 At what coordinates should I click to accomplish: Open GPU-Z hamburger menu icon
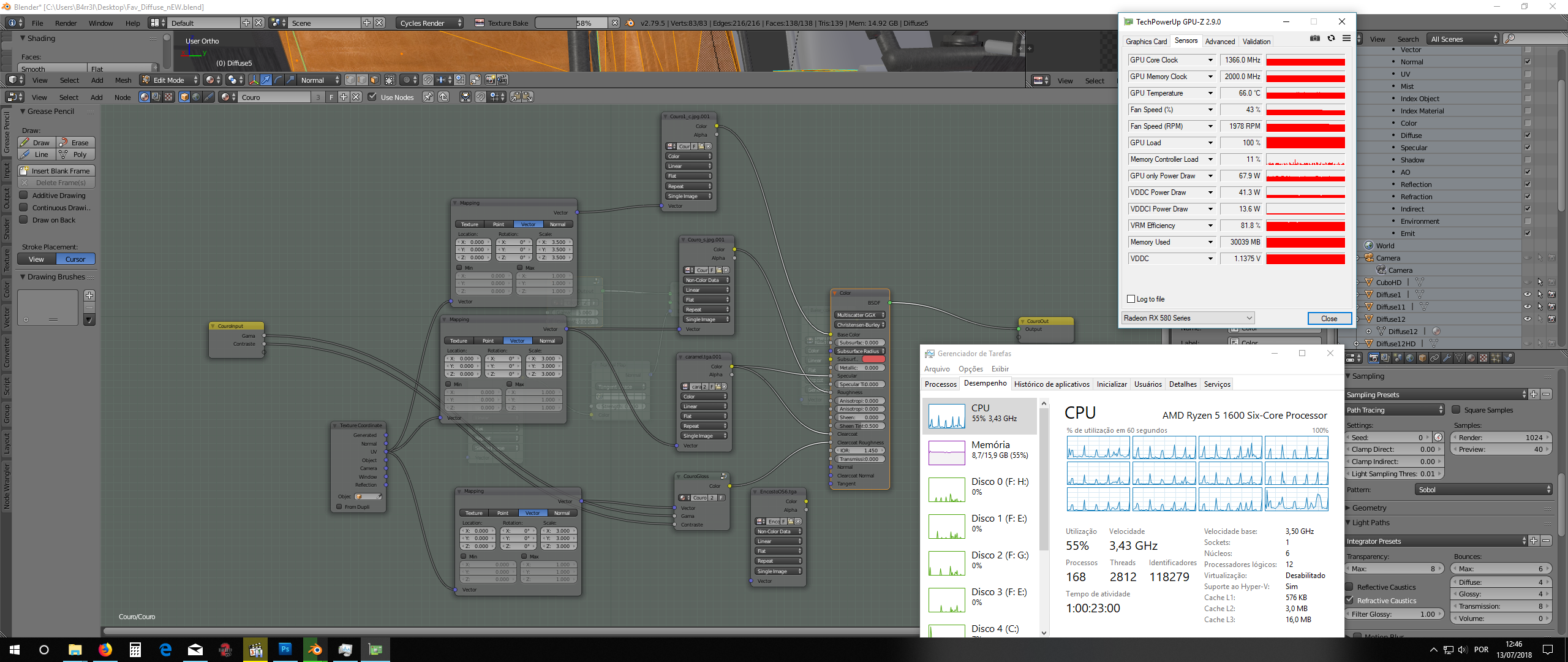(1346, 38)
